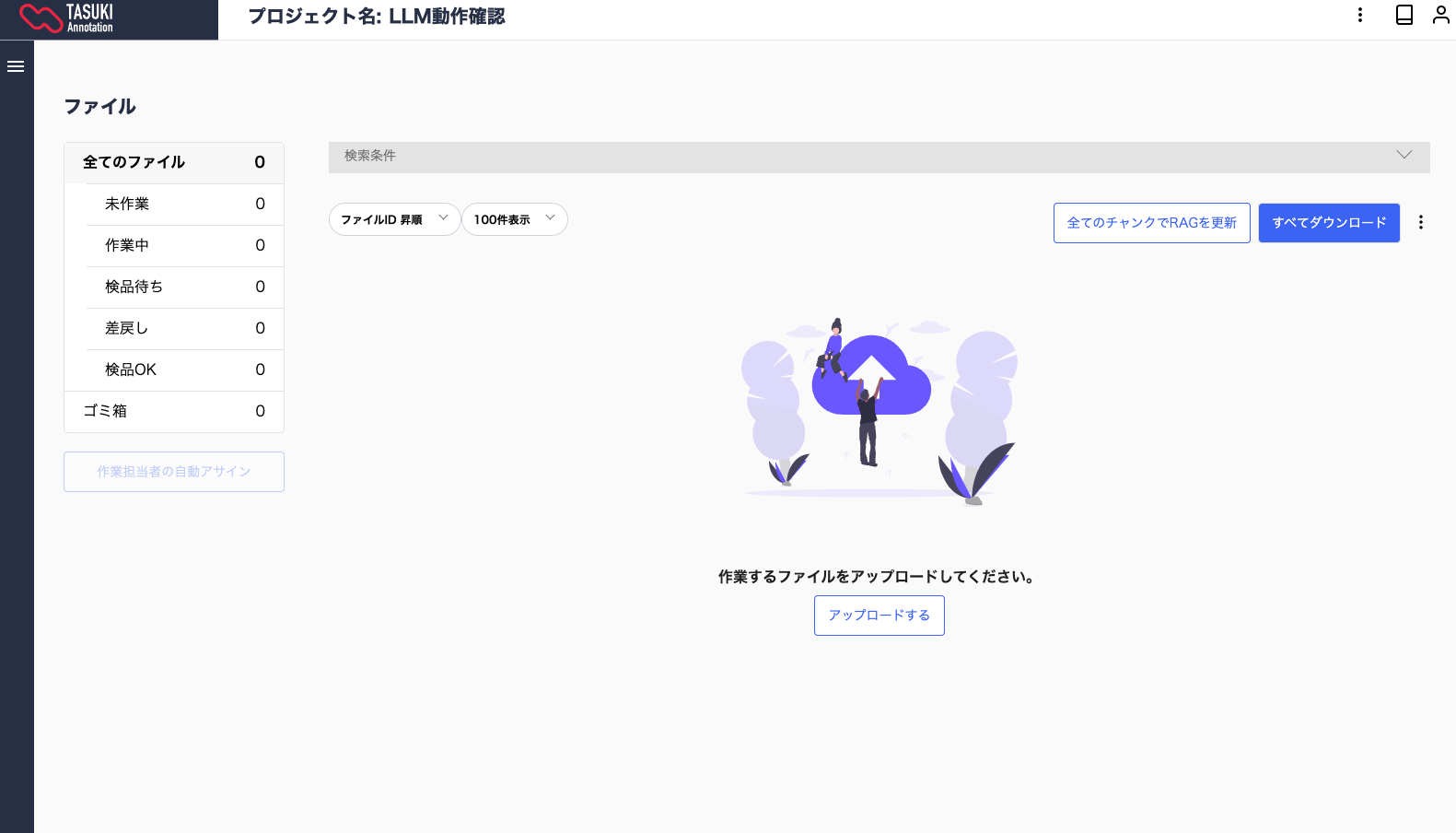The image size is (1456, 833).
Task: Show files with 差戻し status
Action: click(183, 328)
